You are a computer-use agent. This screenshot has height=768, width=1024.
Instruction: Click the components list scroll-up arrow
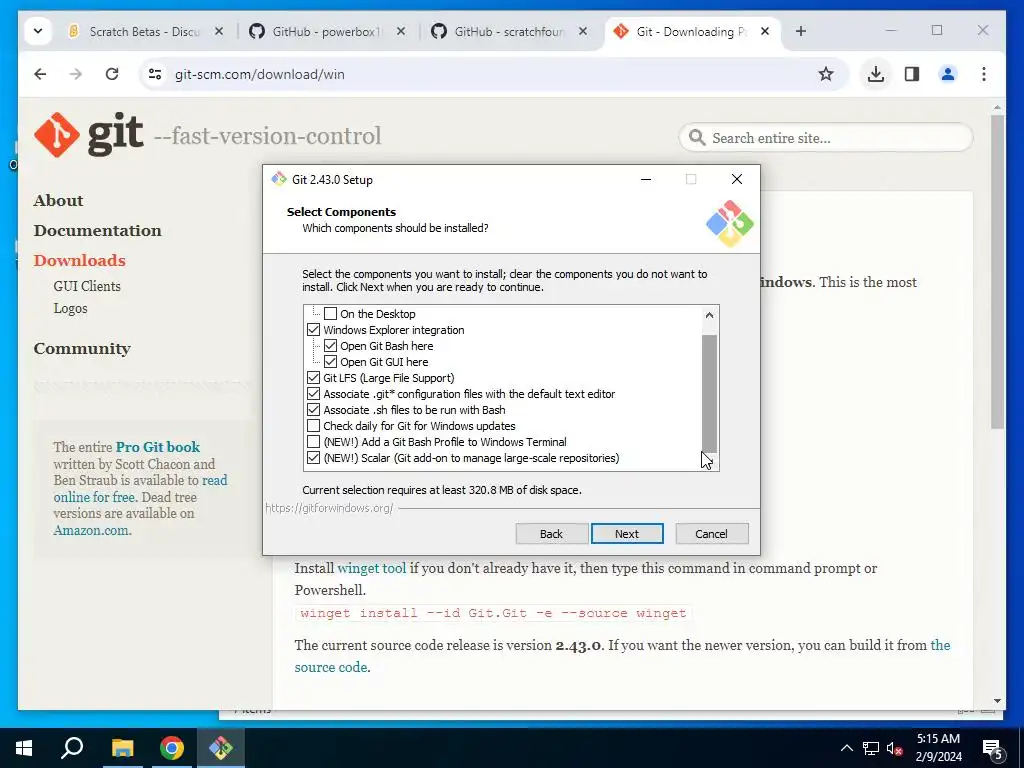pyautogui.click(x=709, y=315)
